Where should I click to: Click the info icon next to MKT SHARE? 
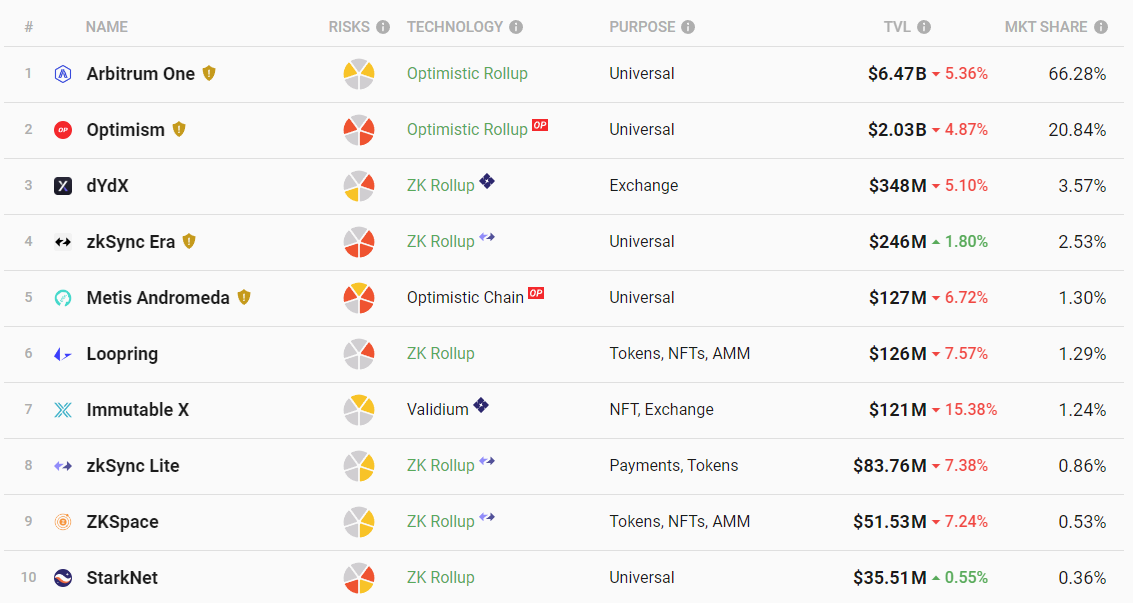pos(1101,27)
